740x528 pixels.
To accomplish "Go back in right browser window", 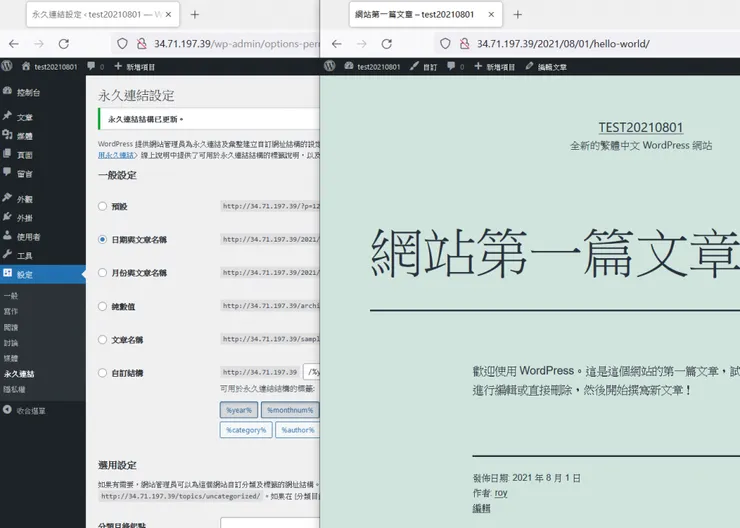I will pyautogui.click(x=336, y=44).
